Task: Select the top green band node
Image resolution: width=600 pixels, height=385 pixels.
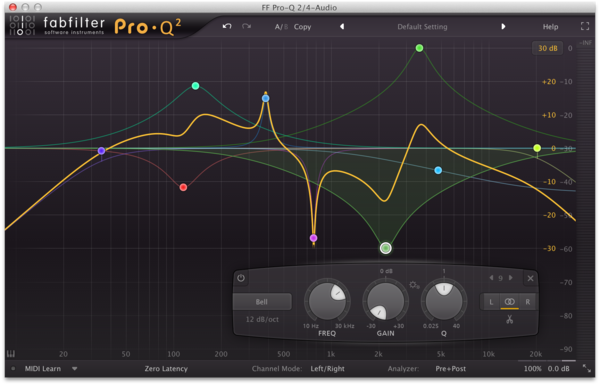Action: (x=419, y=48)
